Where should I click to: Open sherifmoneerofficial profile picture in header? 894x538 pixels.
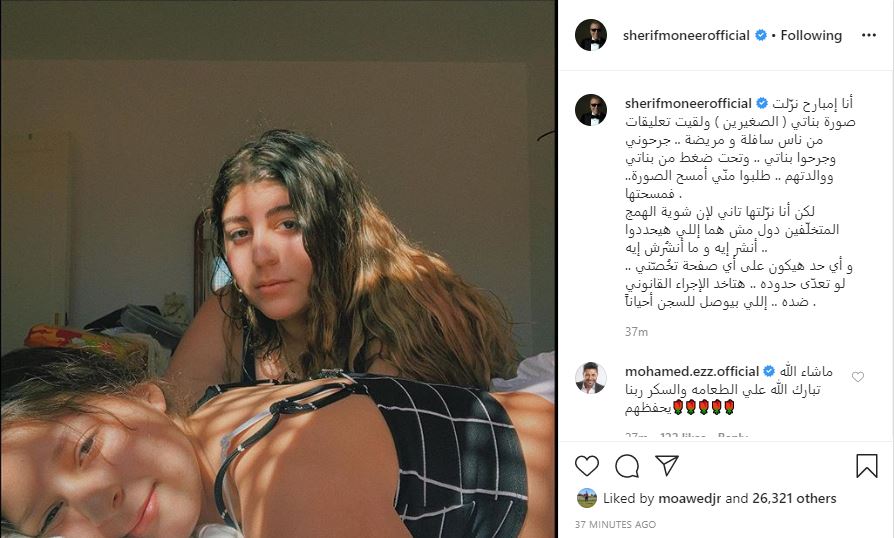coord(591,35)
